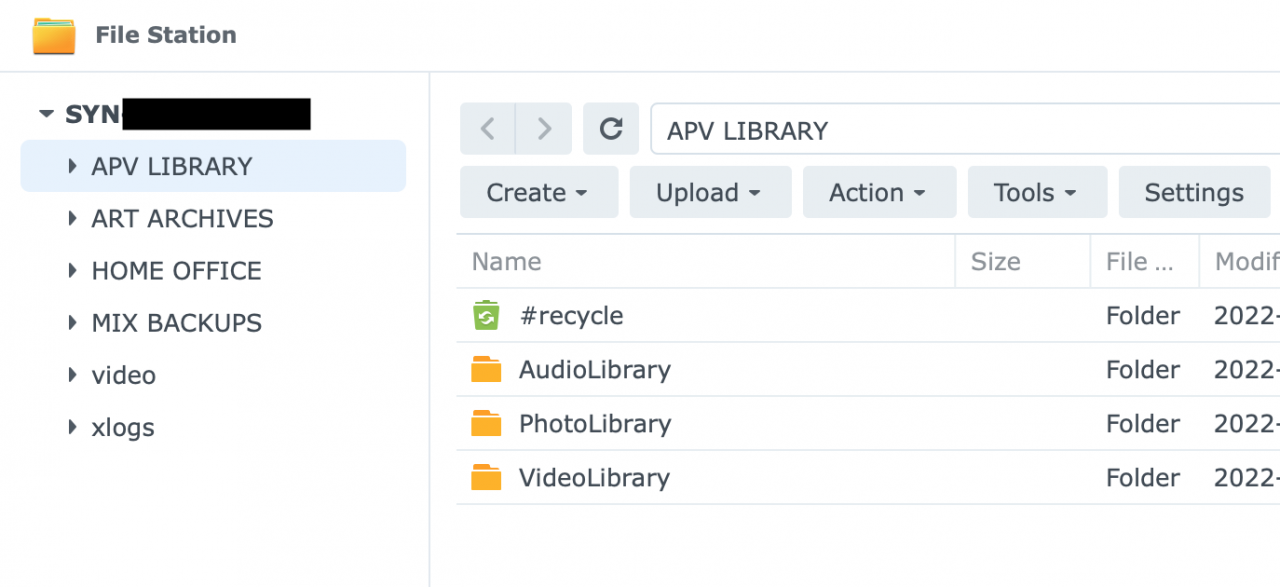Select the xlogs shared folder

click(123, 427)
